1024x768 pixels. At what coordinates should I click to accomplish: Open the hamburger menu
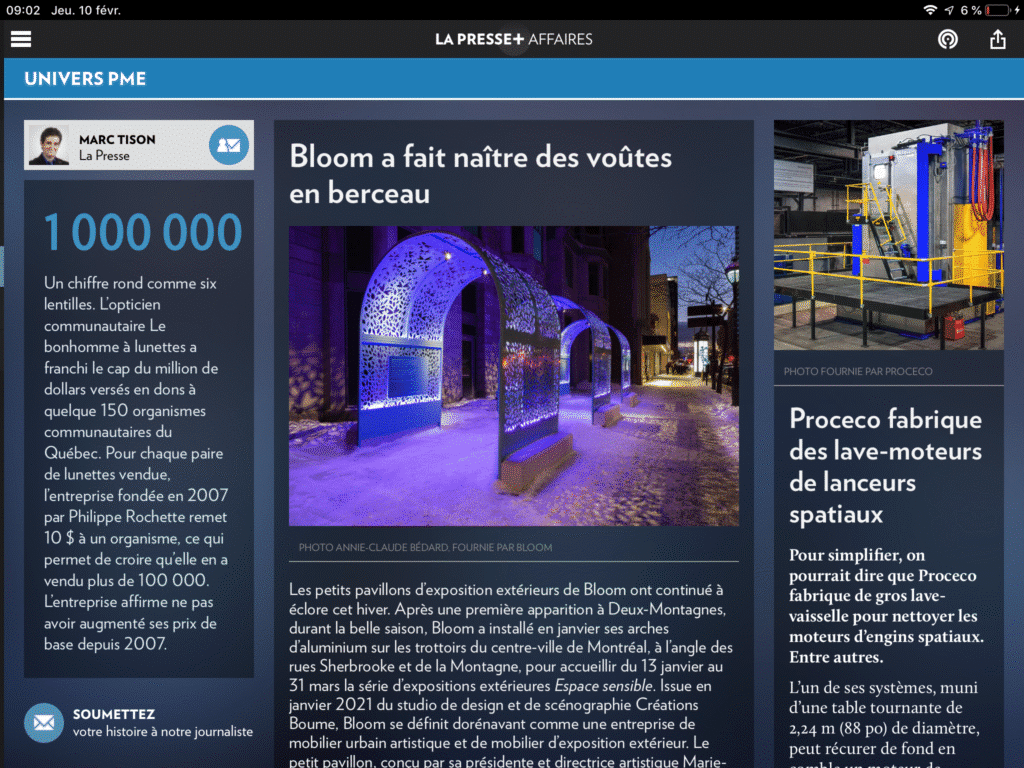click(21, 39)
